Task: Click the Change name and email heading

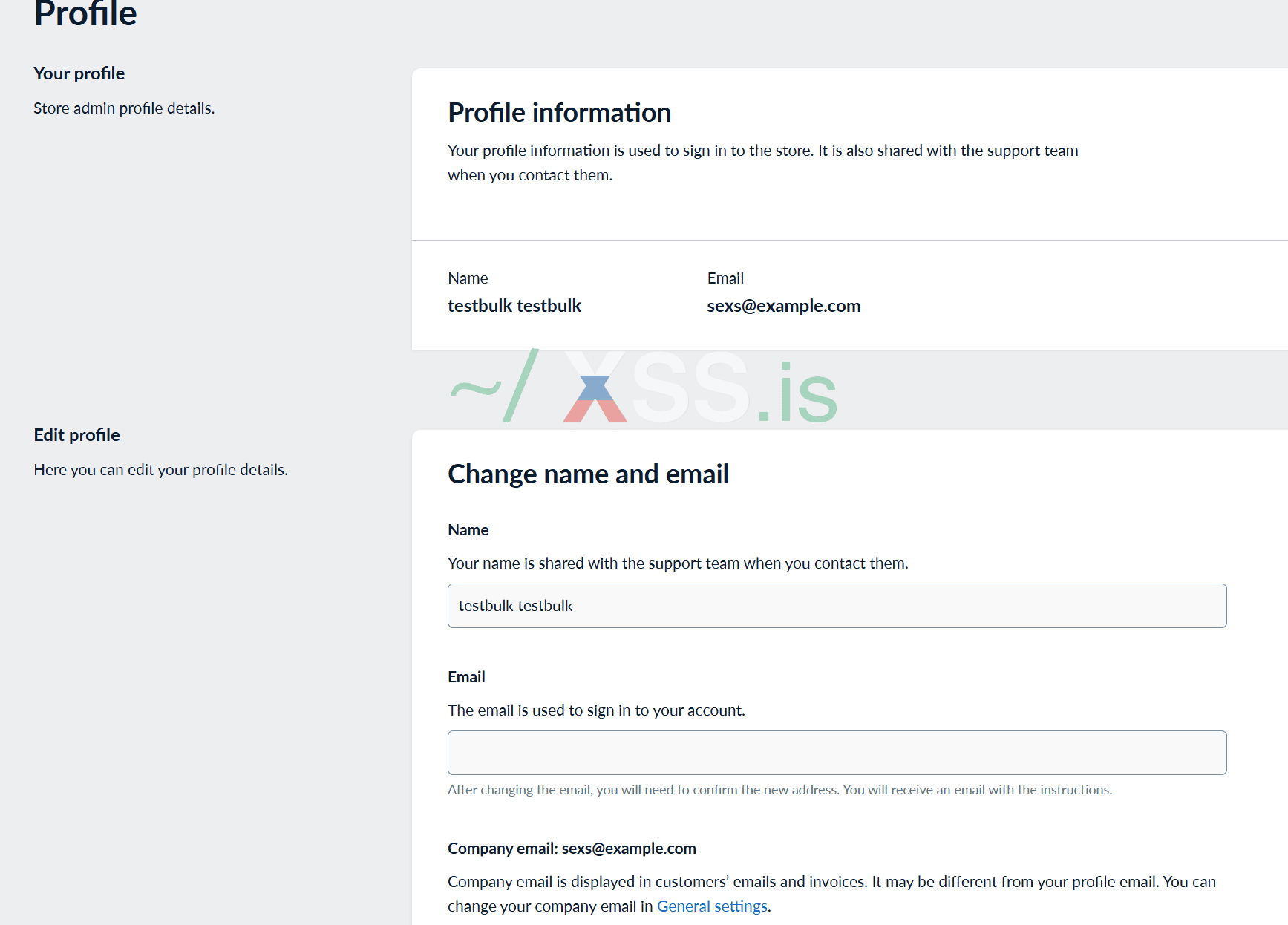Action: [588, 474]
